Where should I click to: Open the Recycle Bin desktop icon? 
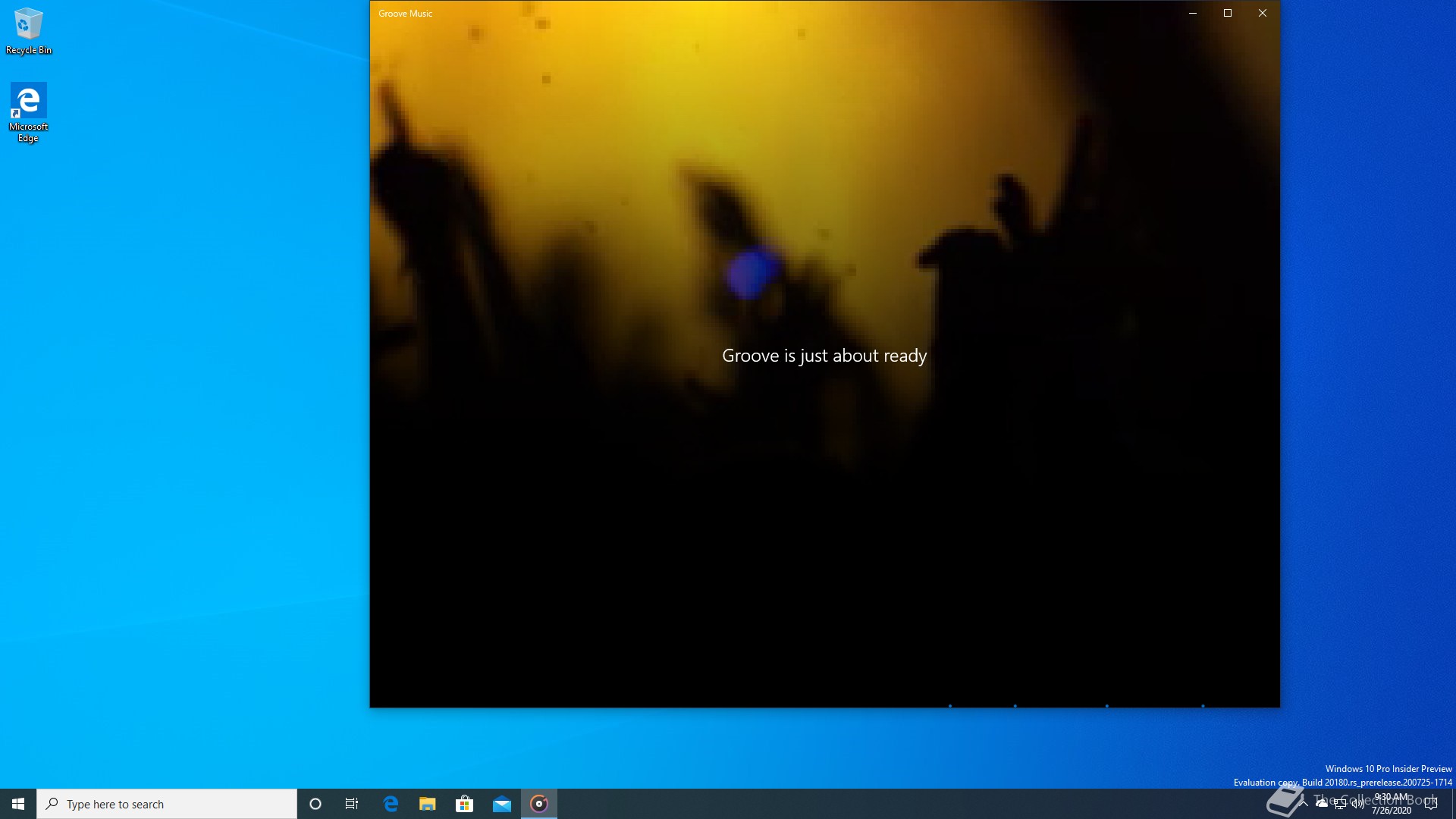[x=29, y=30]
